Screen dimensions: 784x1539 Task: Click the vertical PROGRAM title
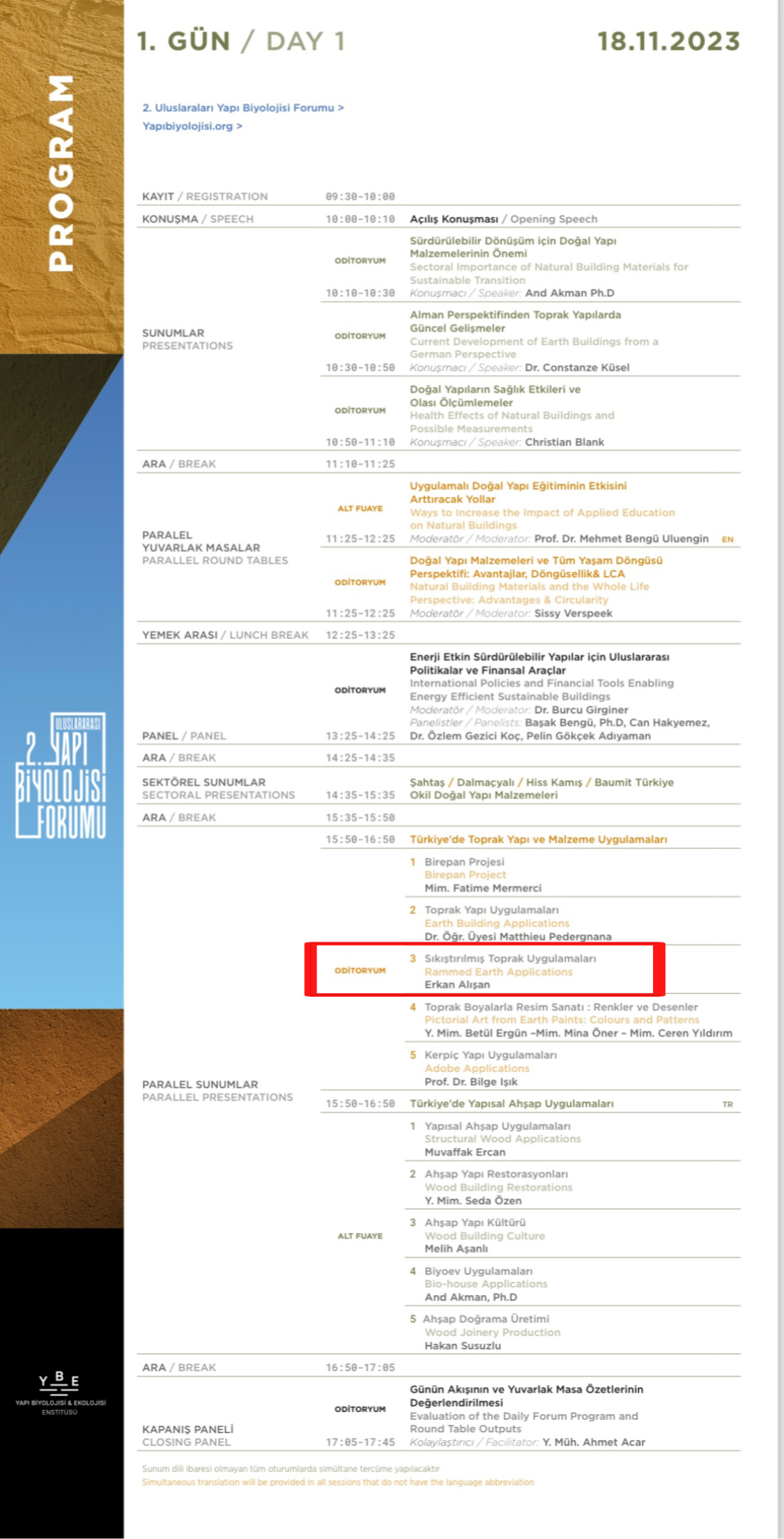pos(61,174)
